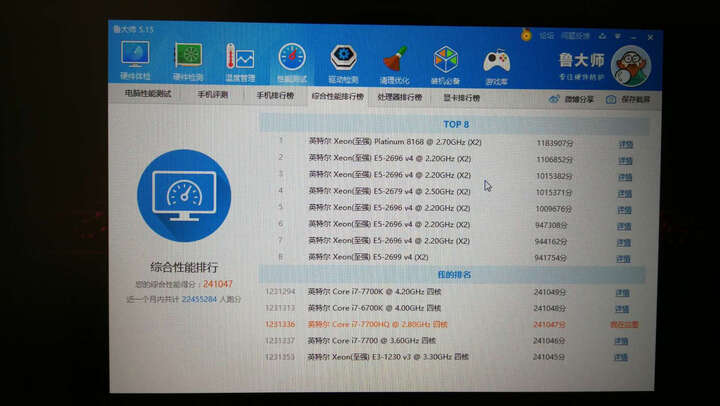Click the rank number 1231353
Screen dimensions: 720x406
[x=279, y=357]
